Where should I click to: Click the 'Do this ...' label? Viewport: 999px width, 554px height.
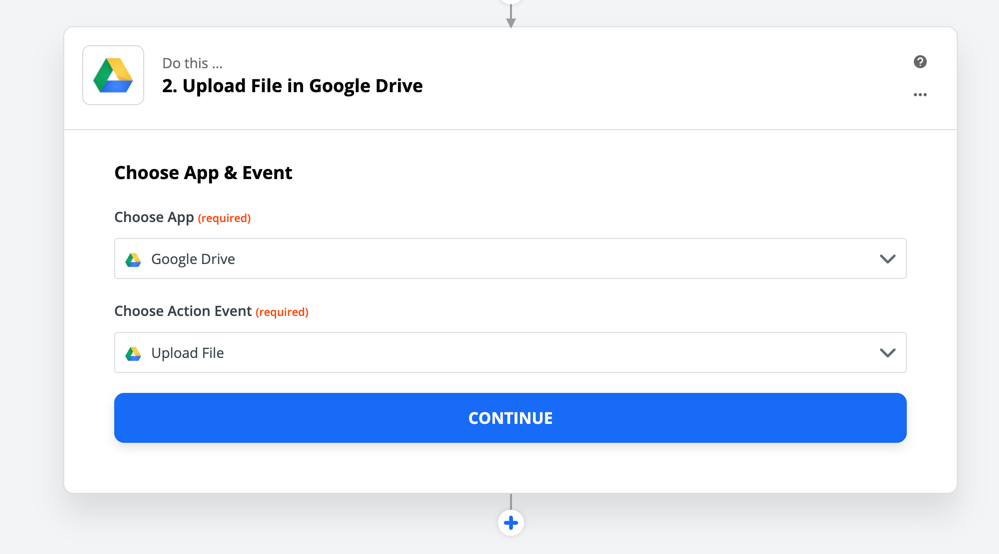[x=192, y=63]
